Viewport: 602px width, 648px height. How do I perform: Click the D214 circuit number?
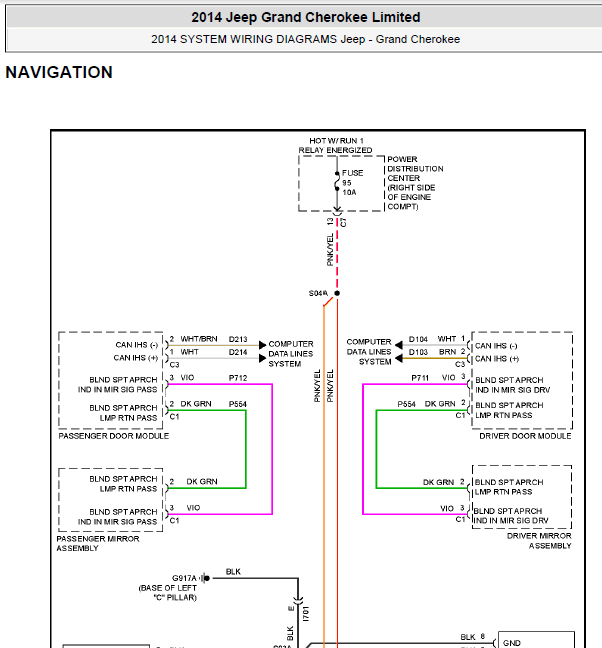pyautogui.click(x=238, y=352)
